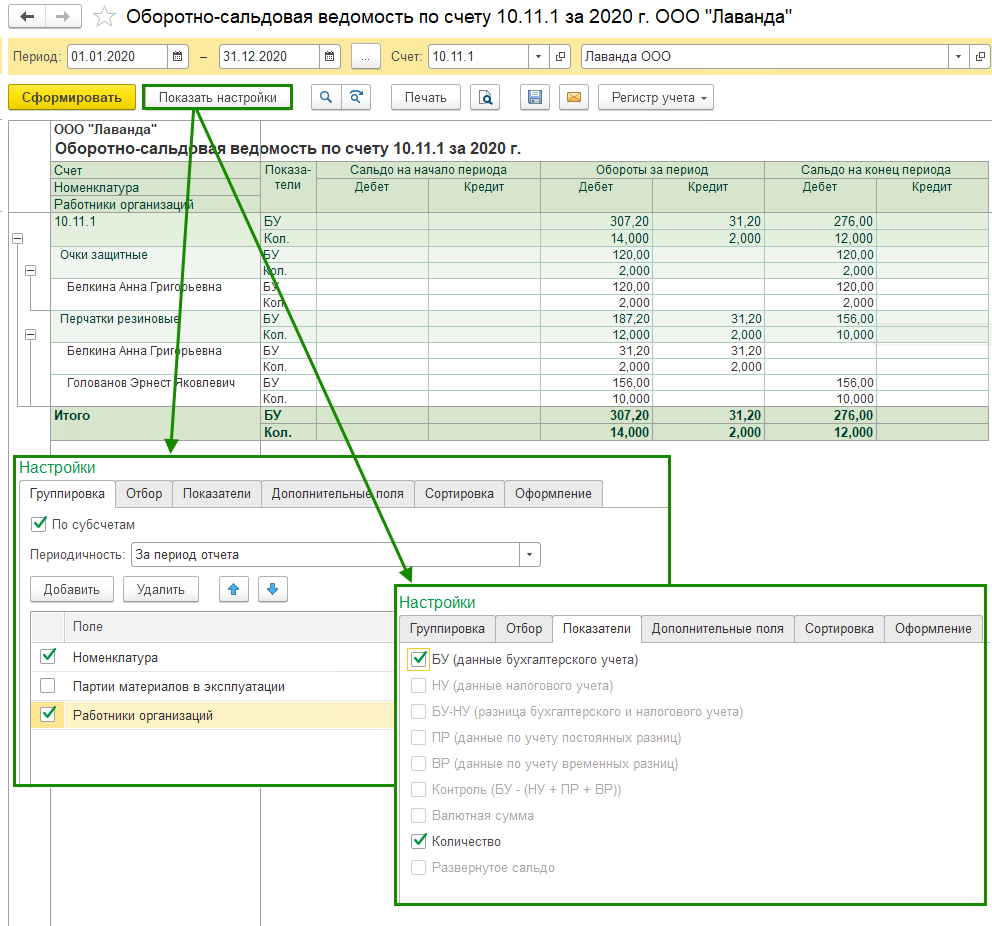This screenshot has height=926, width=992.
Task: Switch to Отбор tab in left settings
Action: [144, 493]
